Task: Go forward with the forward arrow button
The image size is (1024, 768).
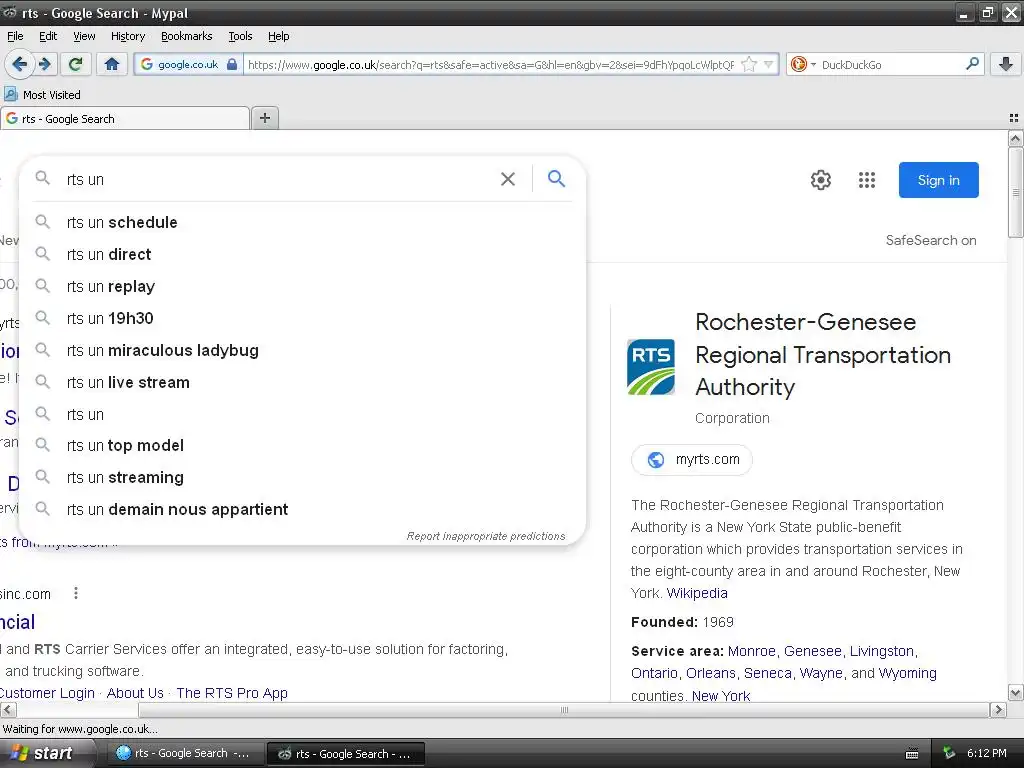Action: (44, 64)
